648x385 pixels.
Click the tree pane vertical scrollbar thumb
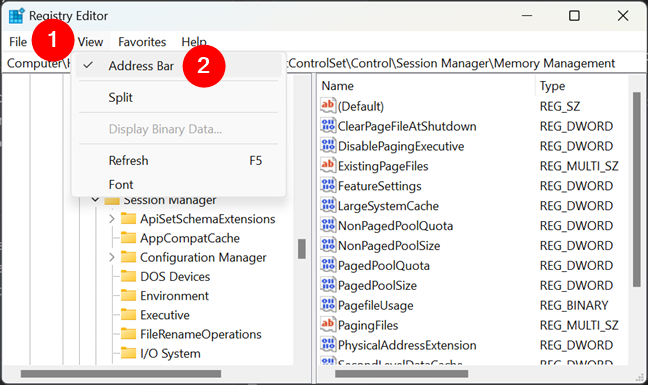(x=302, y=249)
